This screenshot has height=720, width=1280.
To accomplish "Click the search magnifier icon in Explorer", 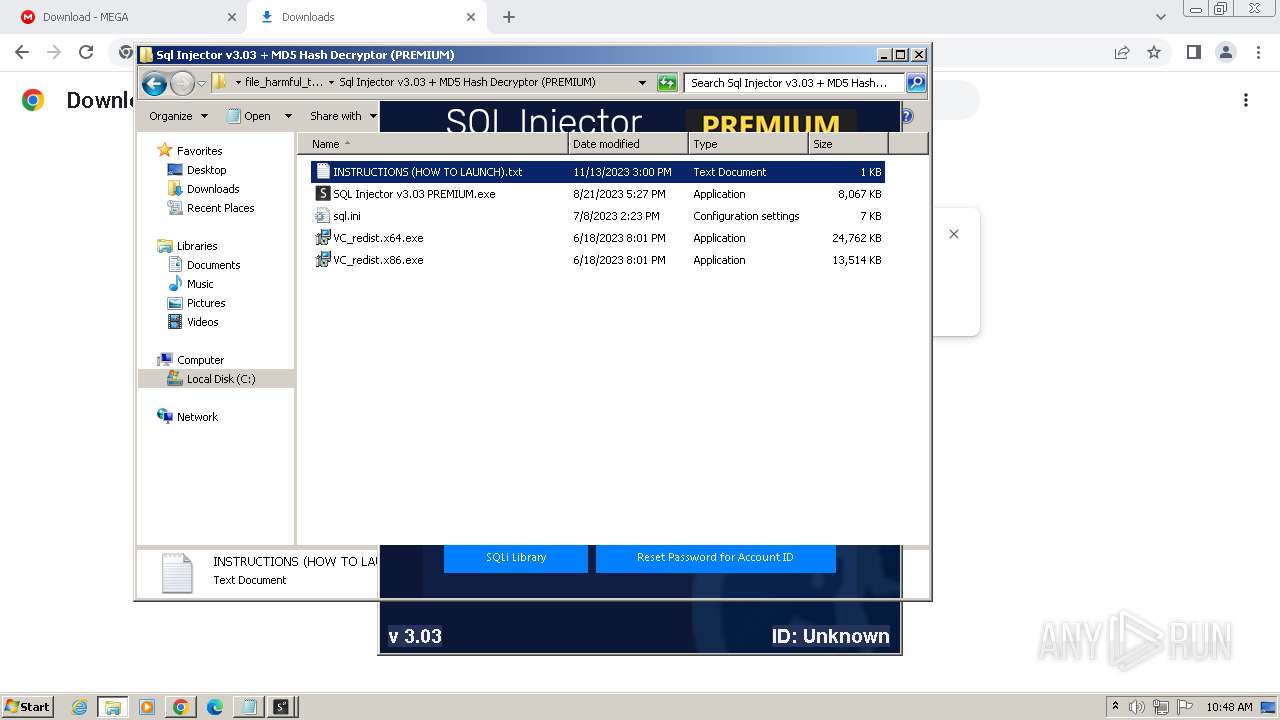I will pos(915,83).
